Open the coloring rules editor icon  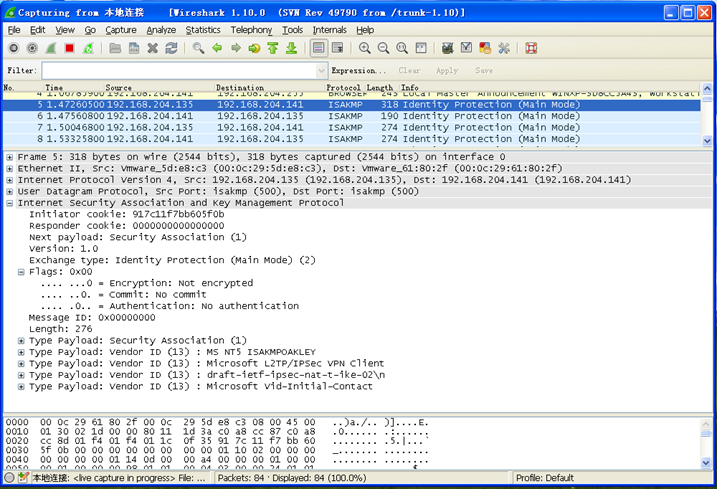click(485, 48)
